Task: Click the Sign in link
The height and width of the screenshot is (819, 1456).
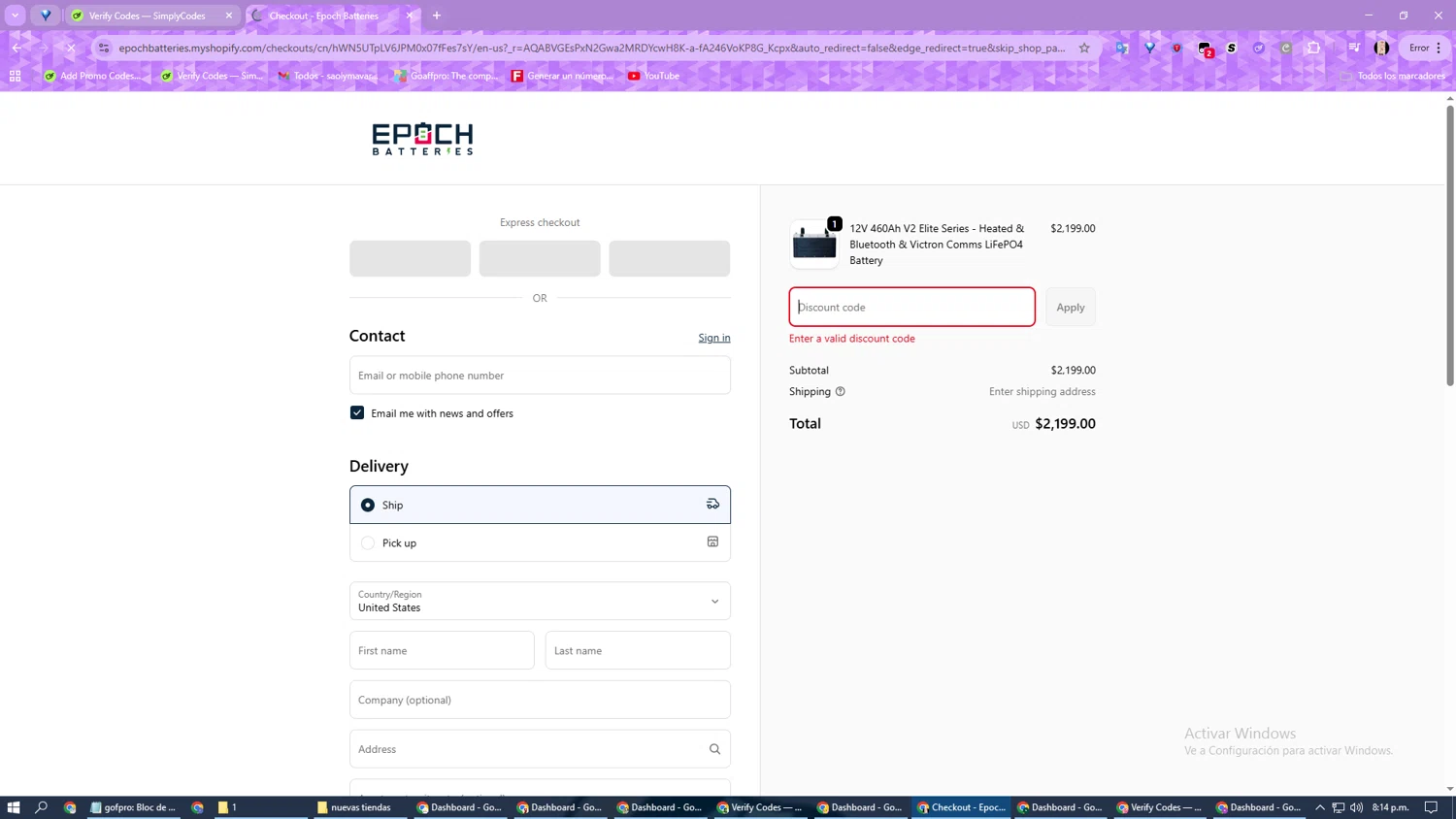Action: (x=714, y=338)
